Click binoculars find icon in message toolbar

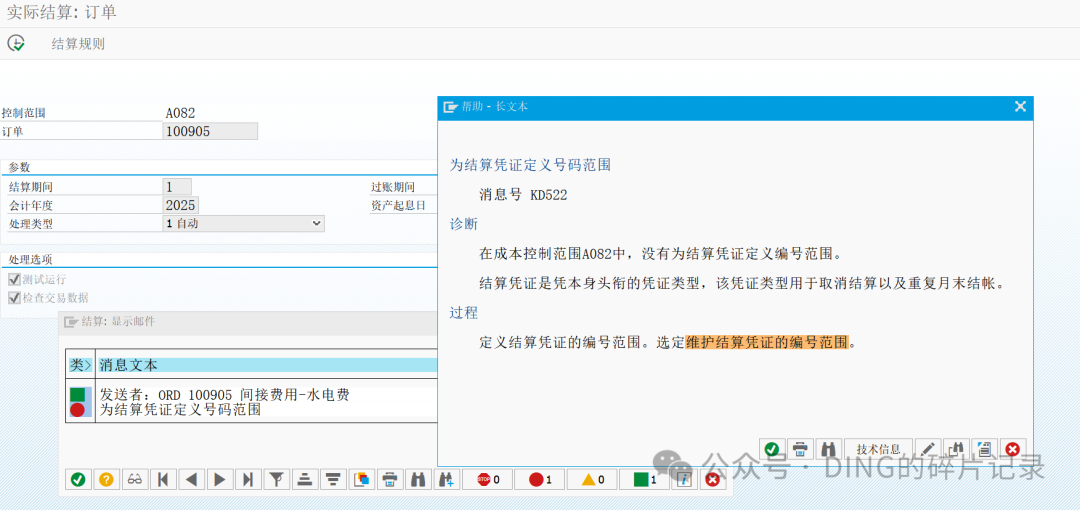417,478
